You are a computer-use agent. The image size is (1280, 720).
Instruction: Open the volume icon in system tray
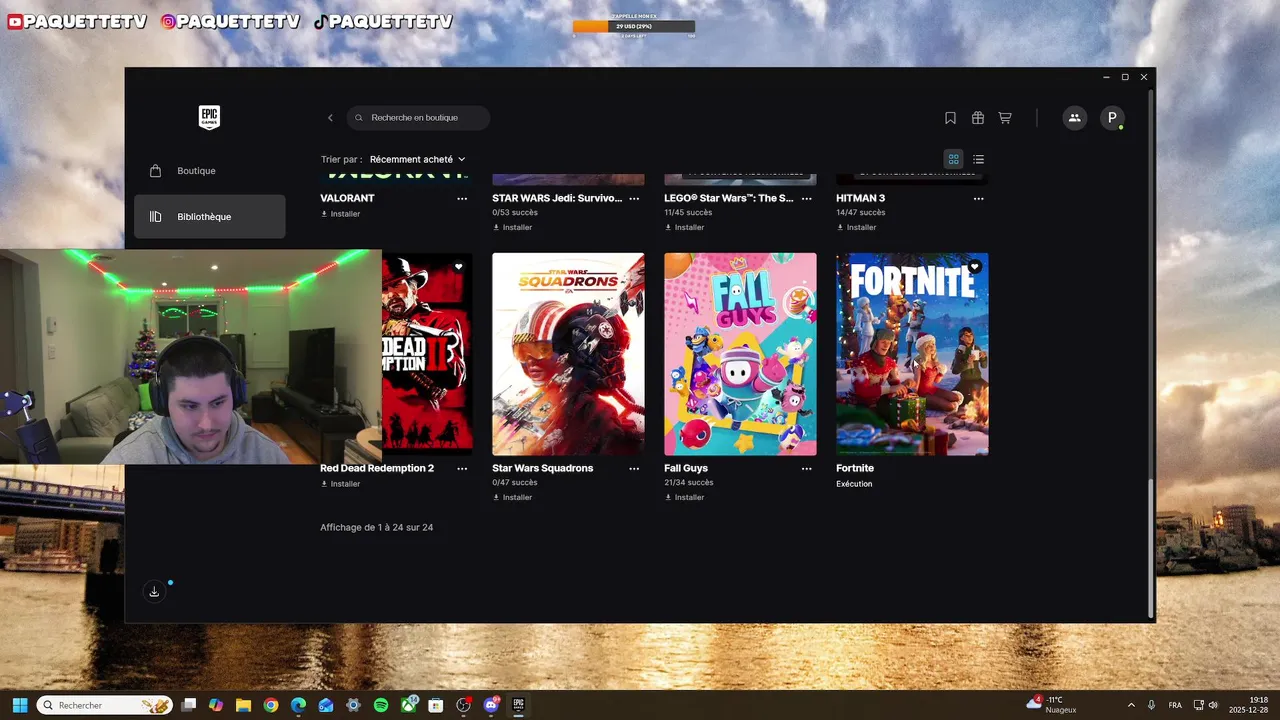click(1213, 705)
